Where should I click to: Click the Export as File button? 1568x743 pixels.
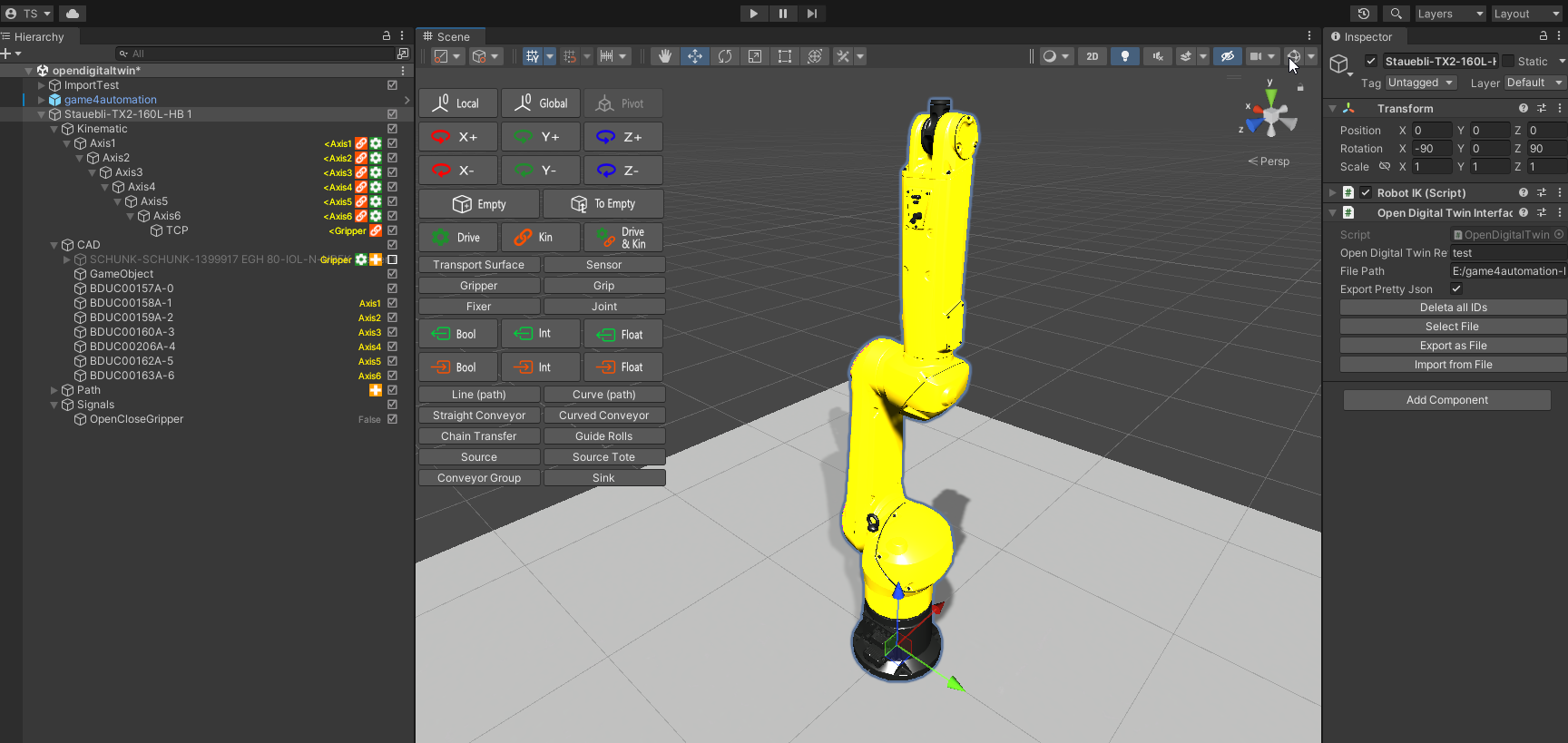tap(1453, 346)
